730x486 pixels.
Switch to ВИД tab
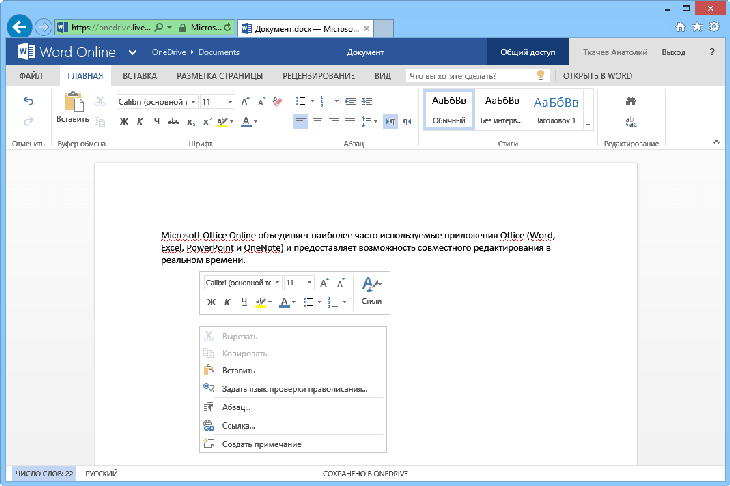click(383, 75)
